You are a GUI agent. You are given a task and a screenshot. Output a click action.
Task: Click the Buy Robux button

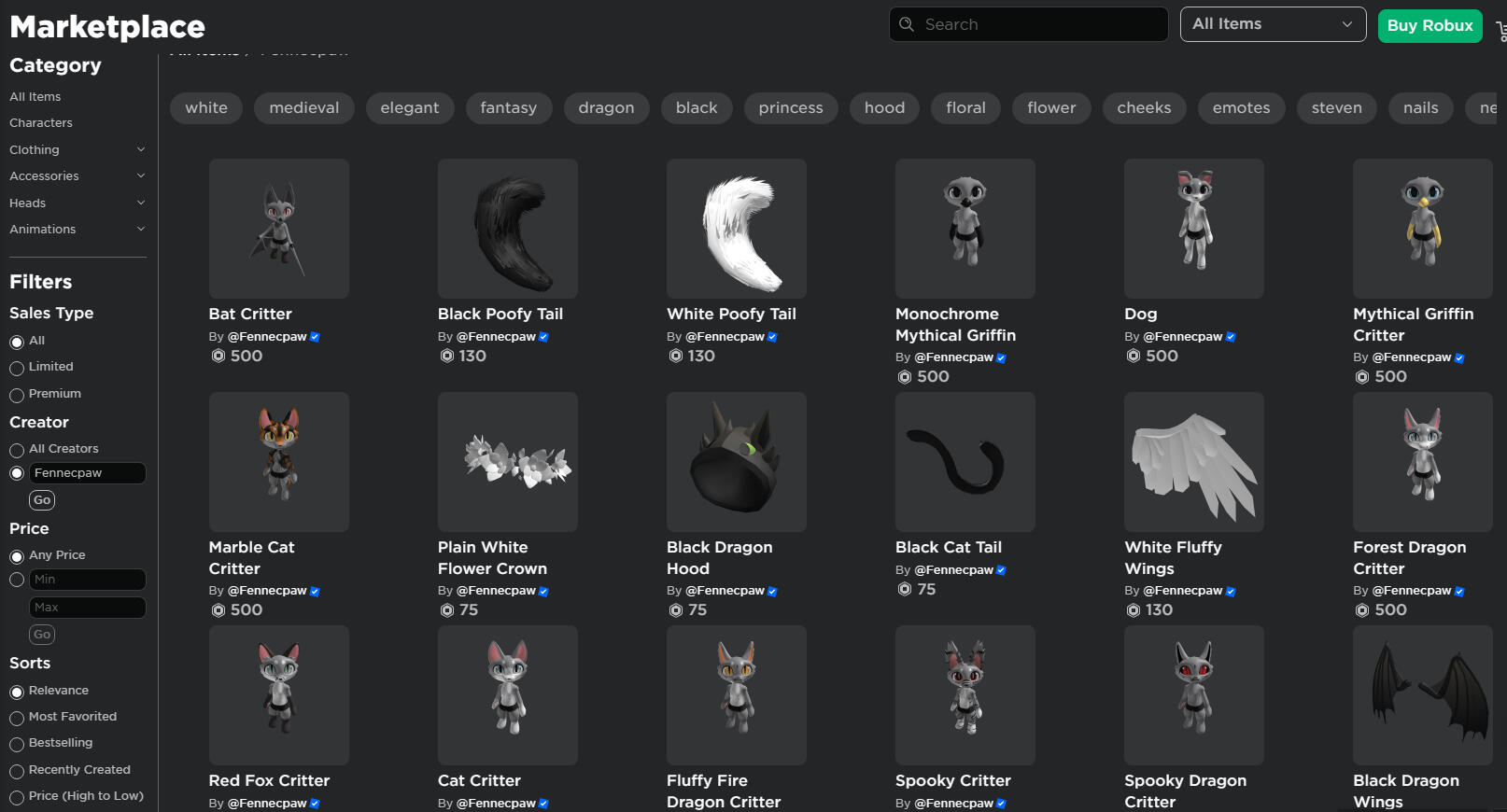(1430, 25)
